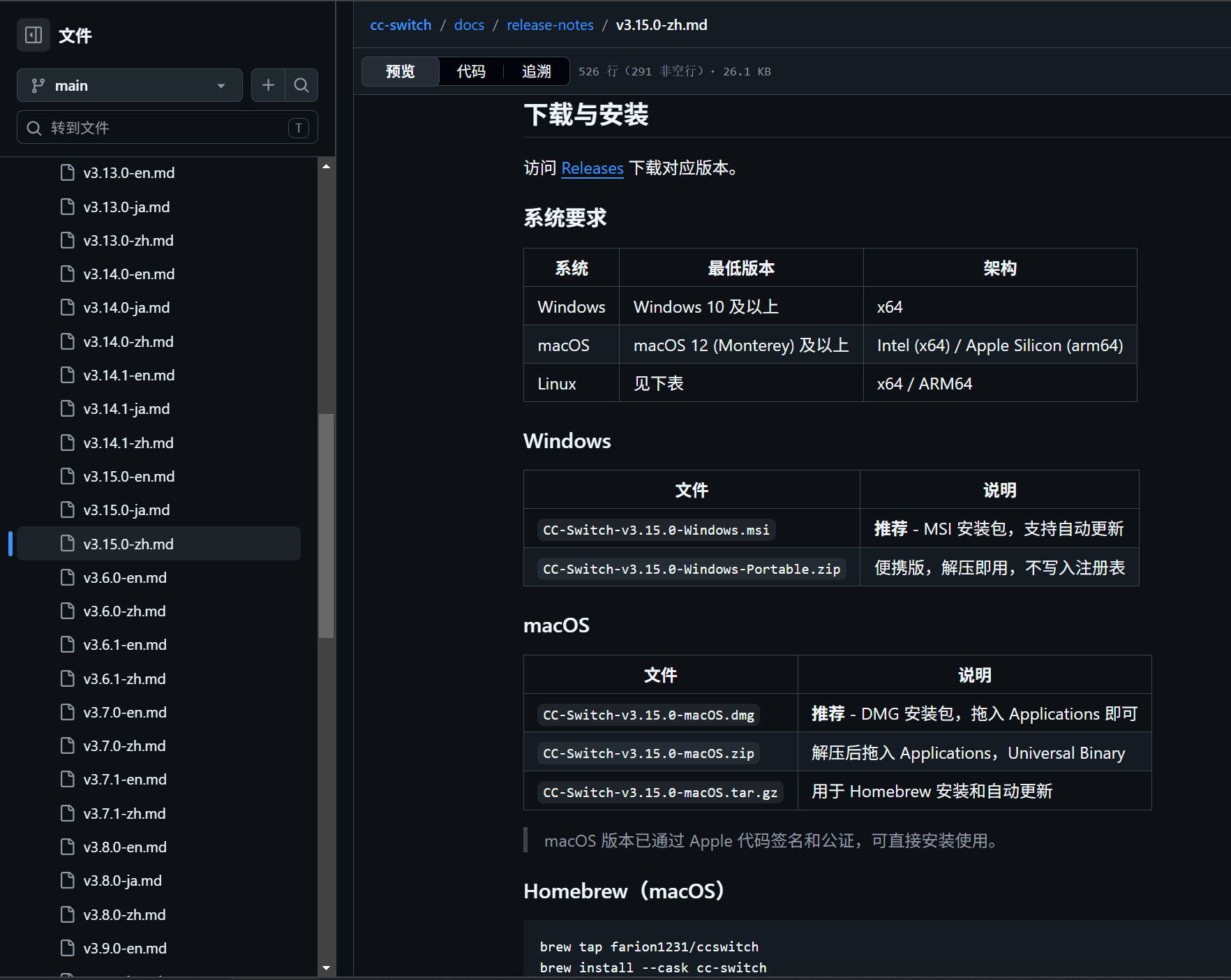The image size is (1231, 980).
Task: Click the x64 / ARM64 cell
Action: tap(1000, 383)
